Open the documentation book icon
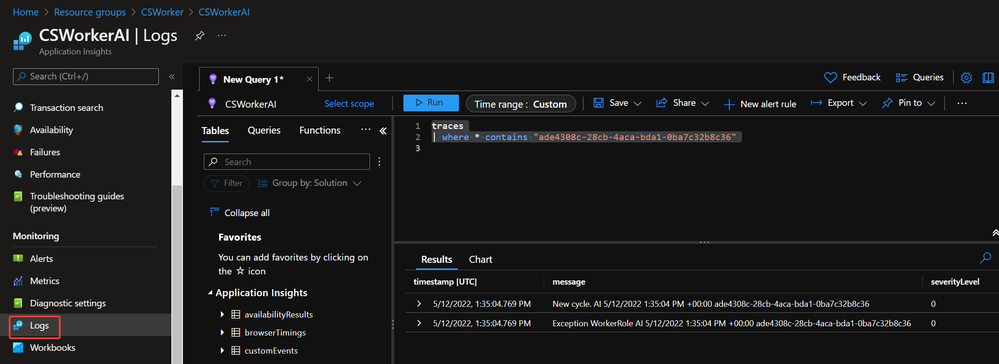Viewport: 999px width, 364px height. click(988, 78)
